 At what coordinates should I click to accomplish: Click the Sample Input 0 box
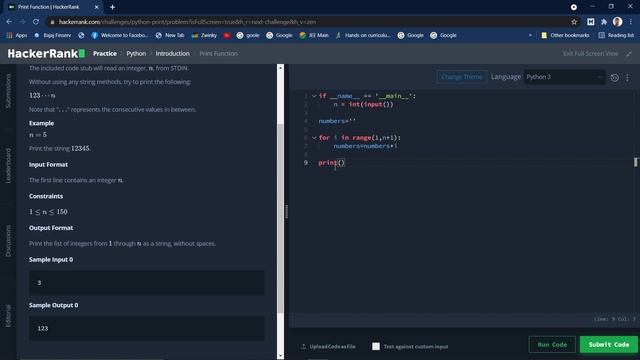[147, 282]
